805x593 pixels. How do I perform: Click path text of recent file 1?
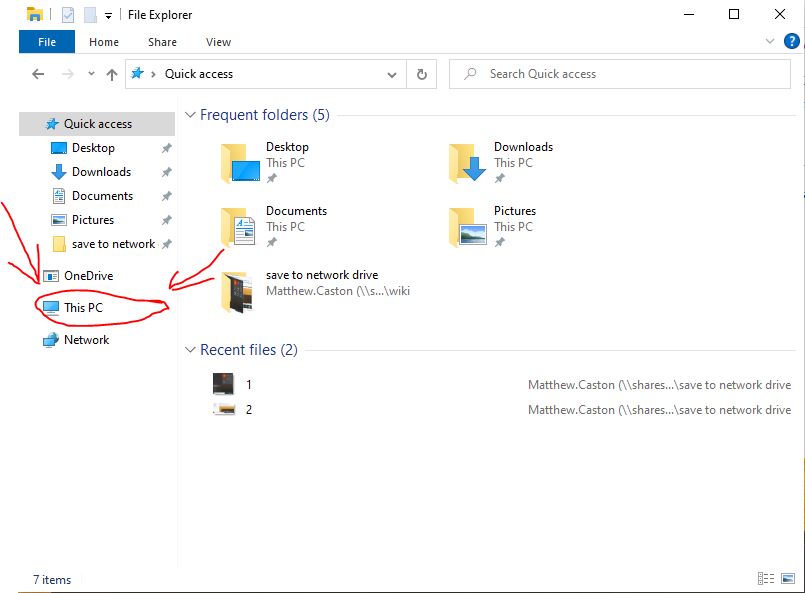click(x=659, y=385)
